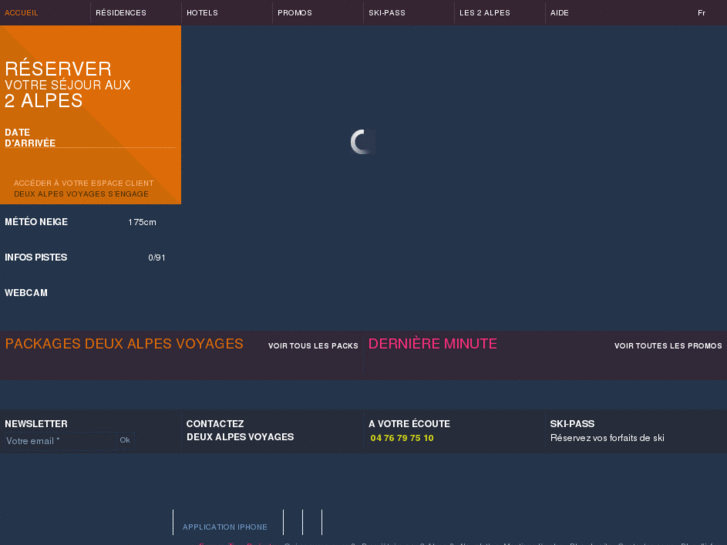The image size is (727, 545).
Task: Open the Météo Neige section
Action: pos(36,222)
